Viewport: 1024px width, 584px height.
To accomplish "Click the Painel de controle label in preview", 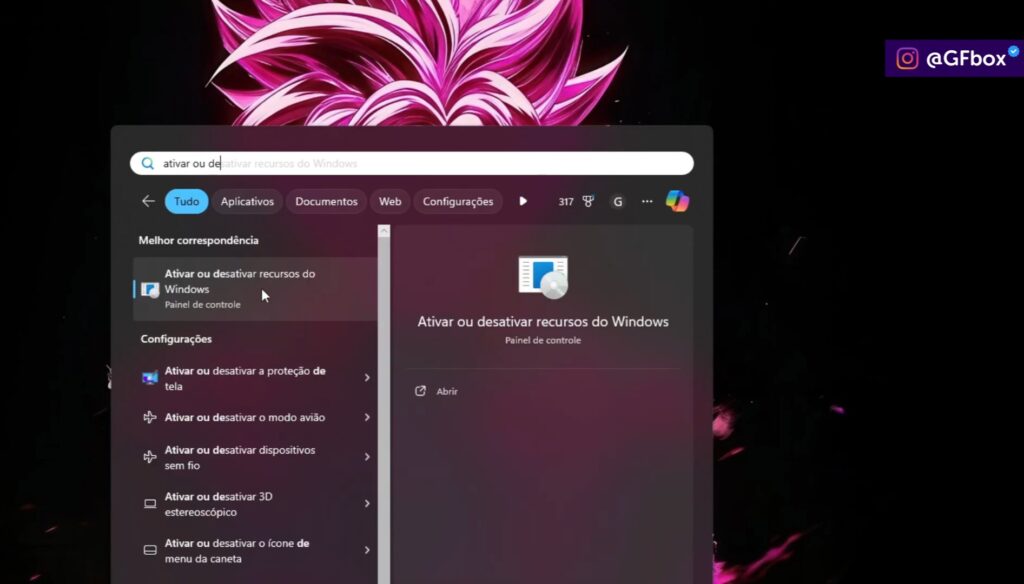I will pos(543,340).
